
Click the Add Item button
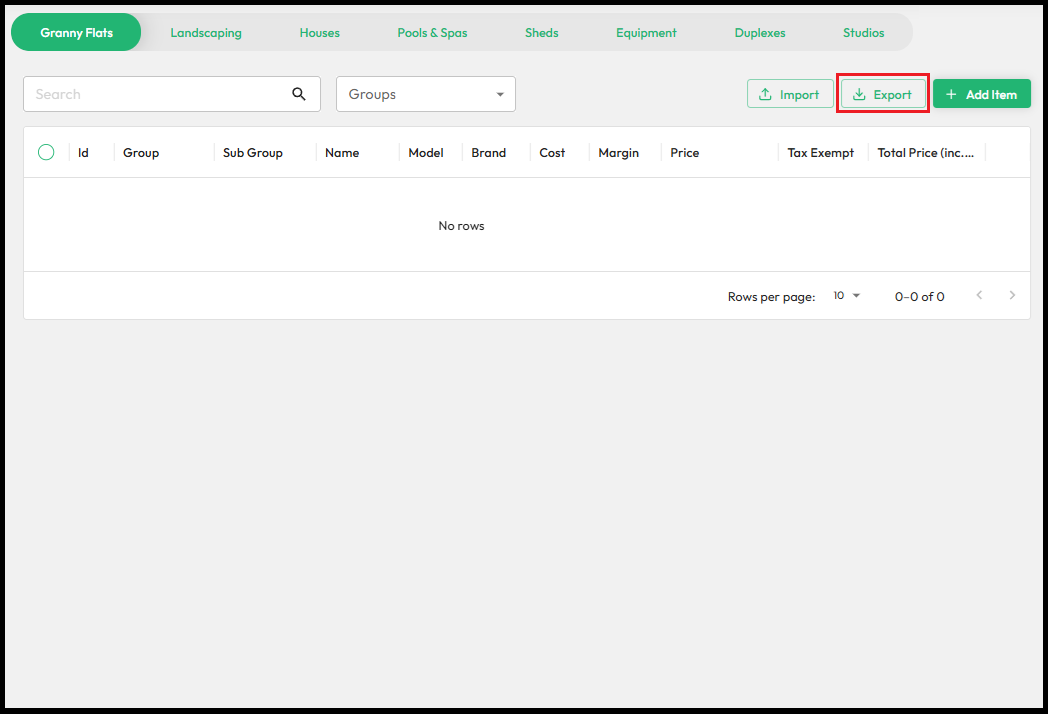click(x=981, y=94)
